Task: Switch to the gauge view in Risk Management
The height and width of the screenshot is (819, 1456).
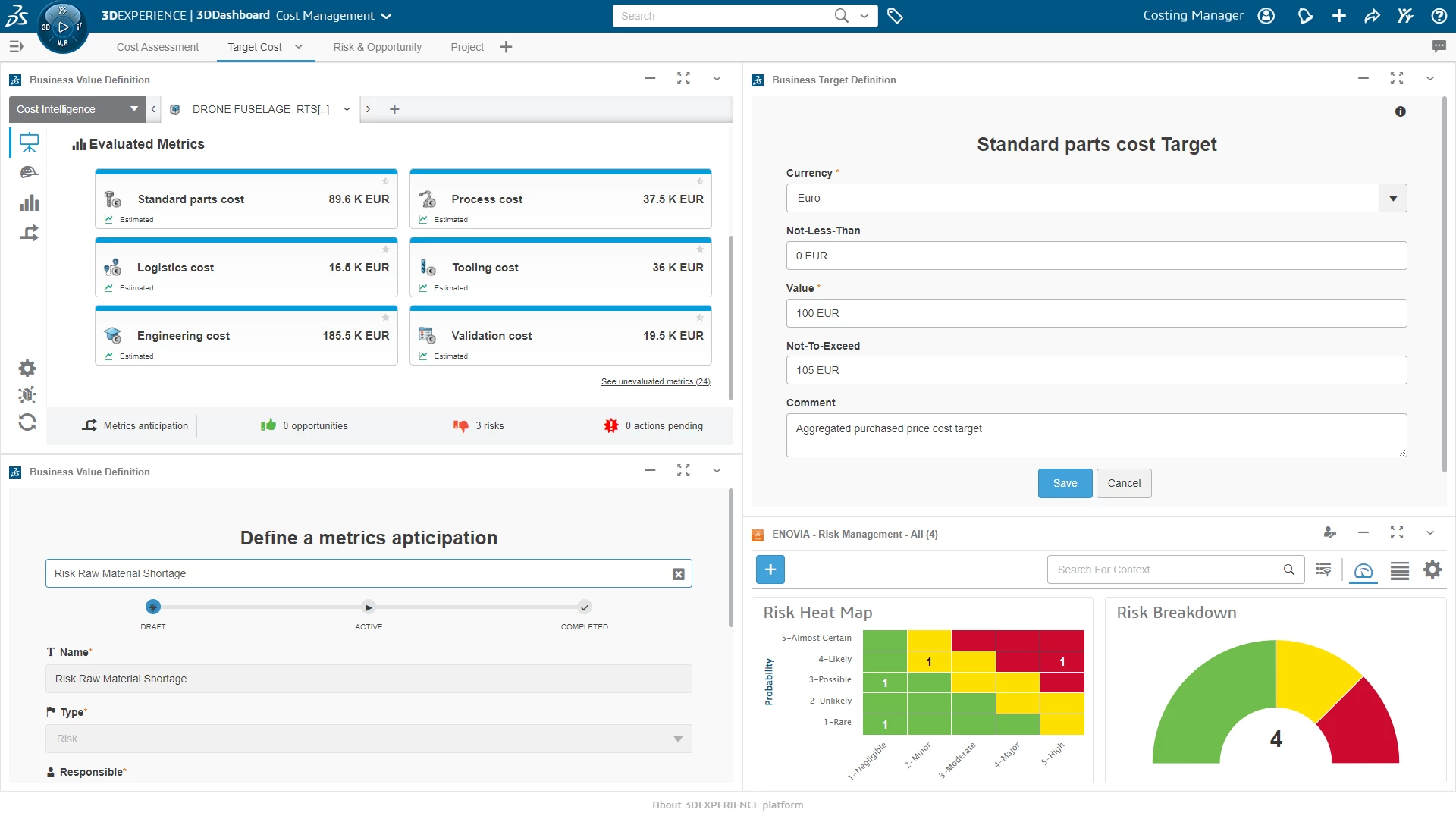Action: click(x=1363, y=570)
